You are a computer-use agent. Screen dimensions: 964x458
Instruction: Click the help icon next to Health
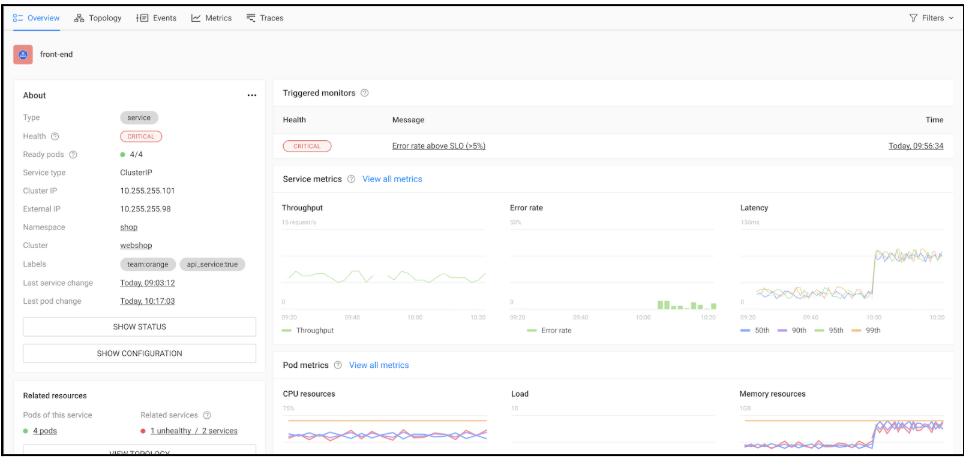pyautogui.click(x=55, y=136)
